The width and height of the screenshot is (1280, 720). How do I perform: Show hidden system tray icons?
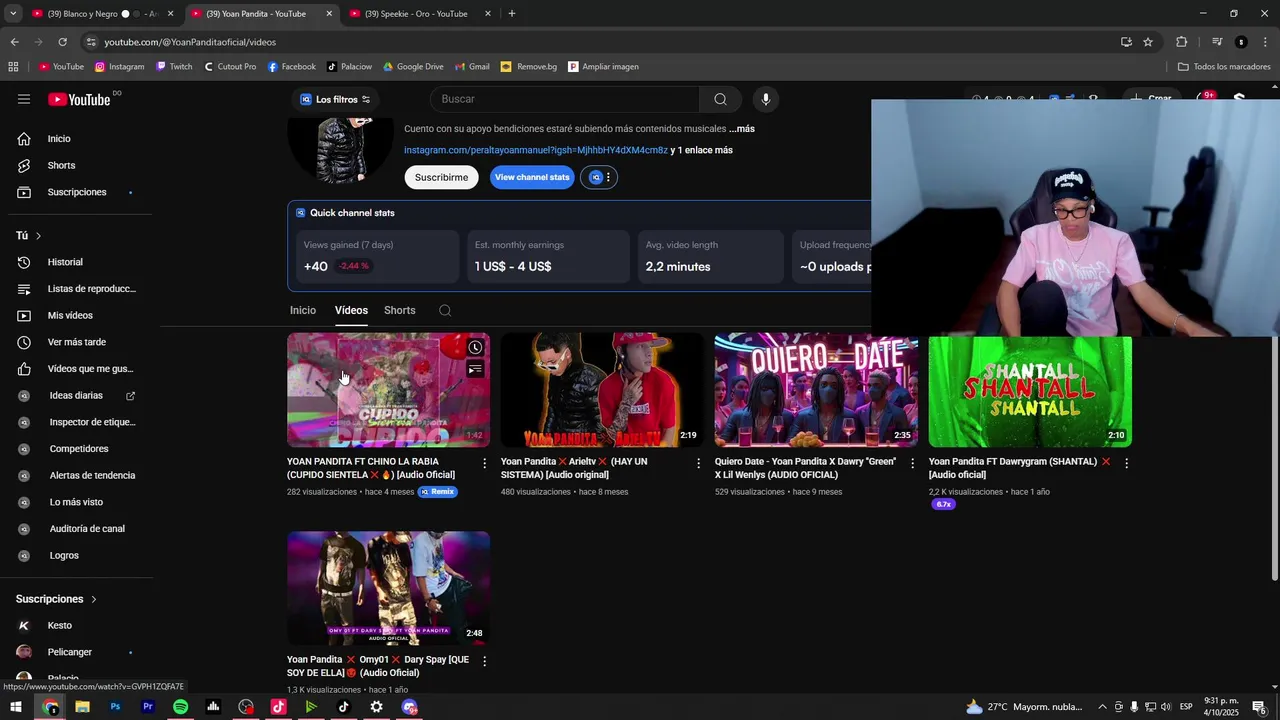(x=1102, y=707)
